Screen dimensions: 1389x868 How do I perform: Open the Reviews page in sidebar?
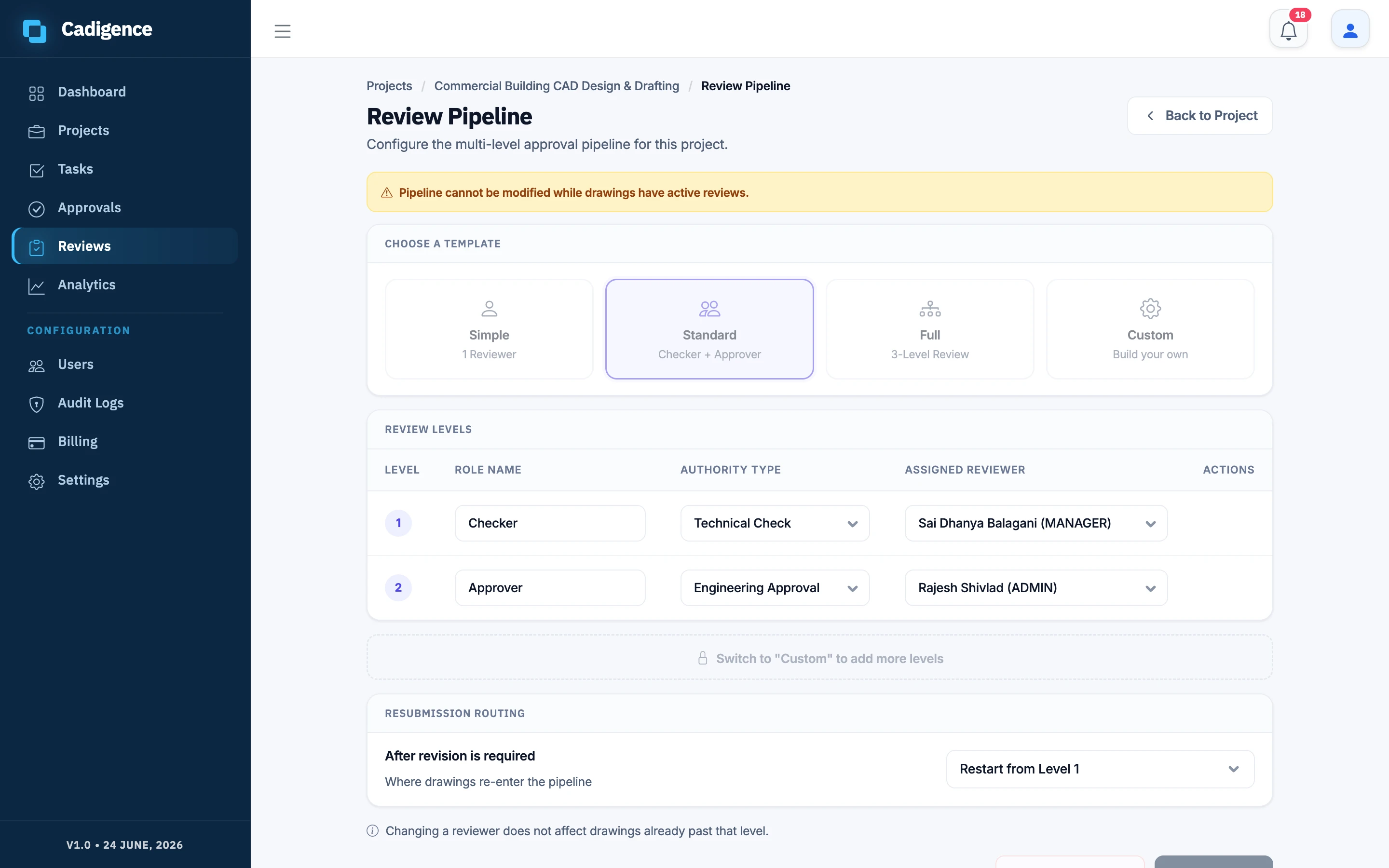tap(124, 246)
